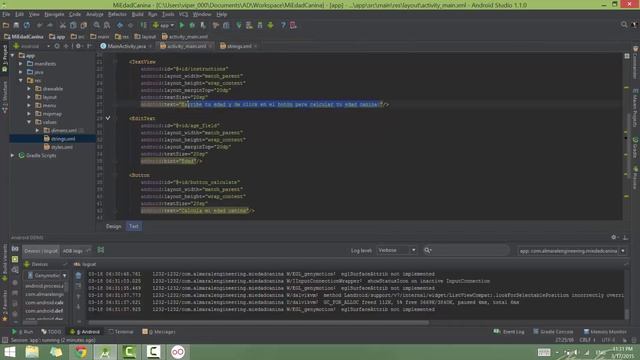Image resolution: width=640 pixels, height=360 pixels.
Task: Open the Build menu
Action: click(x=137, y=14)
